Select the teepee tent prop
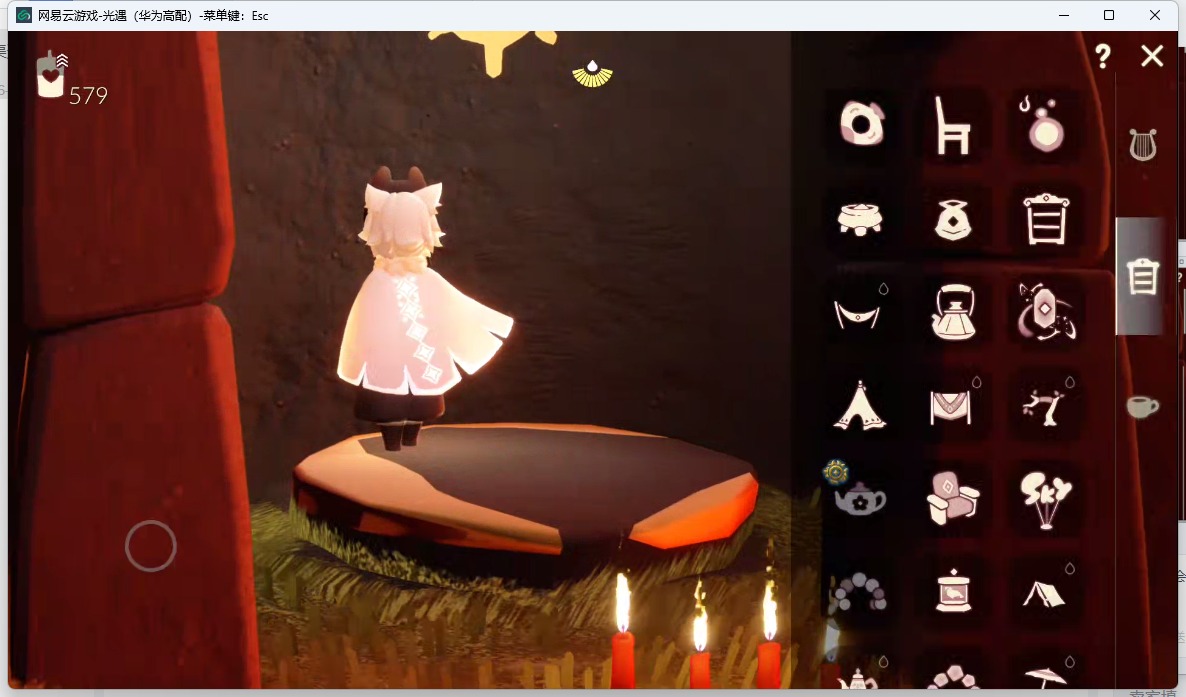 (859, 406)
